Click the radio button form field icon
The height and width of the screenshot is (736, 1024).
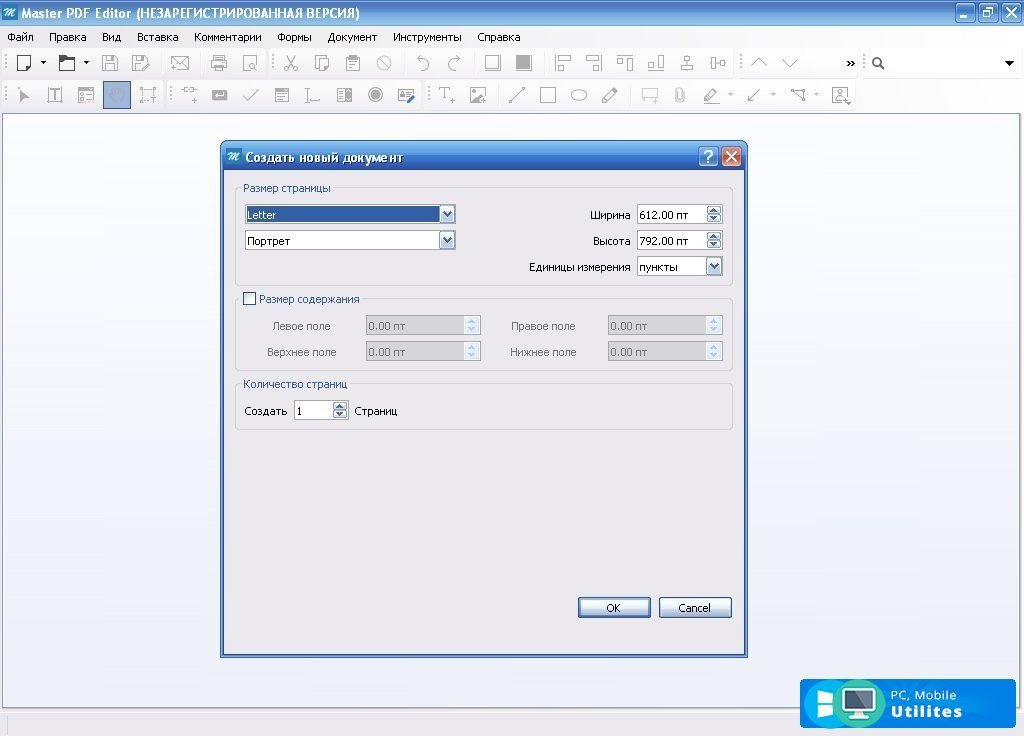coord(376,95)
